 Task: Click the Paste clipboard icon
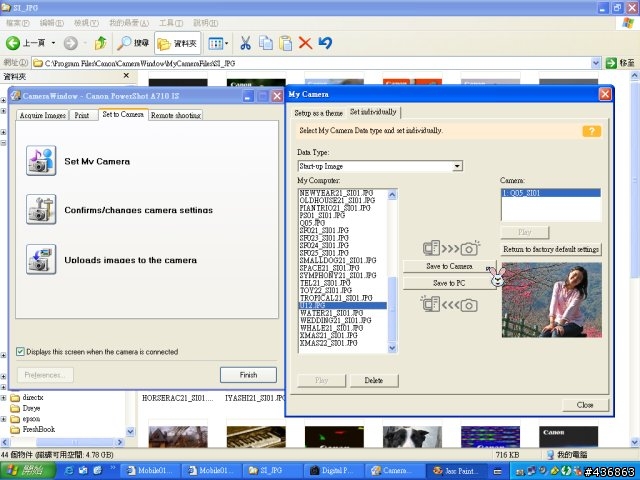(286, 43)
